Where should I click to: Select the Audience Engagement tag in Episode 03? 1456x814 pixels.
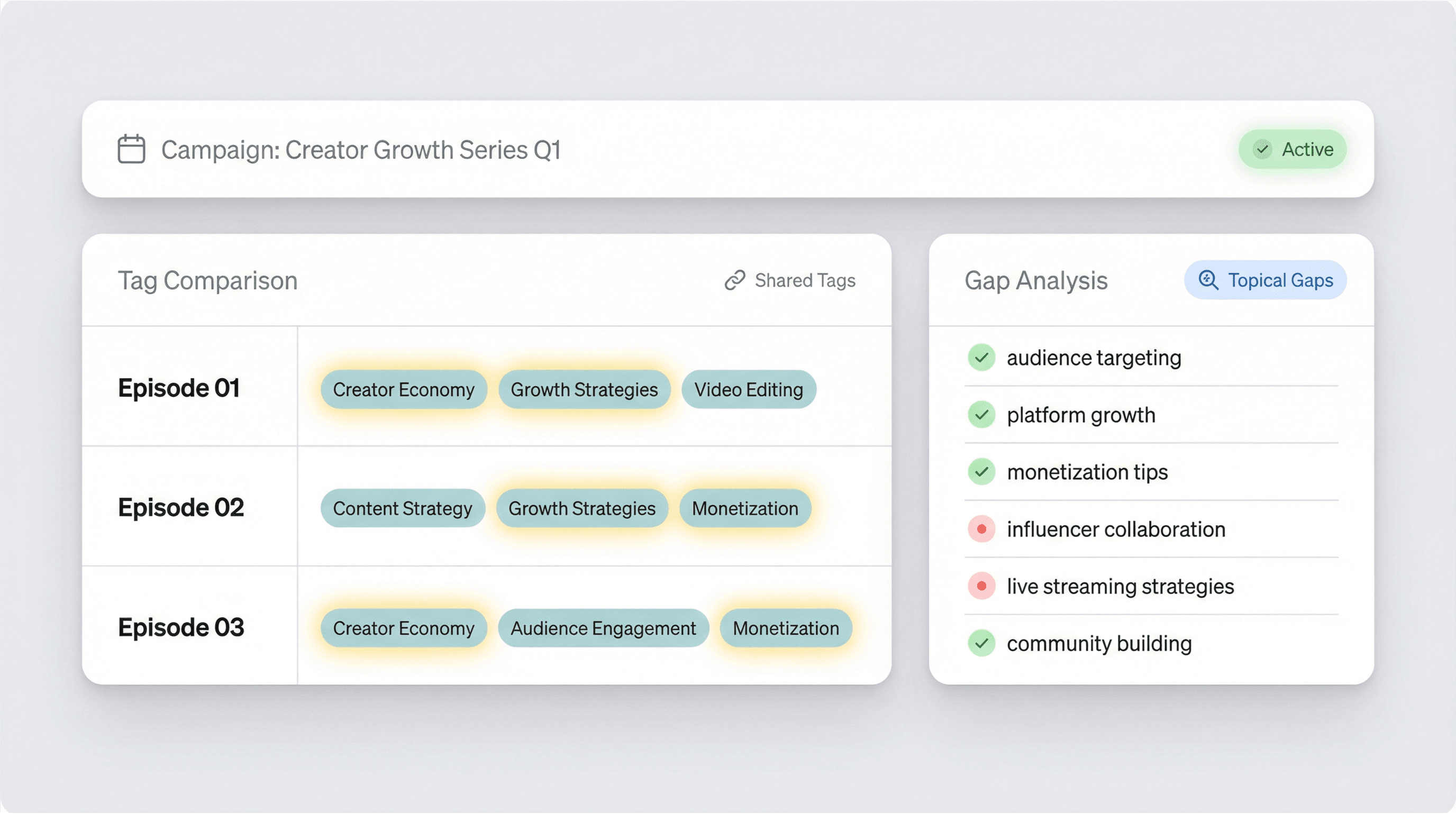tap(603, 628)
